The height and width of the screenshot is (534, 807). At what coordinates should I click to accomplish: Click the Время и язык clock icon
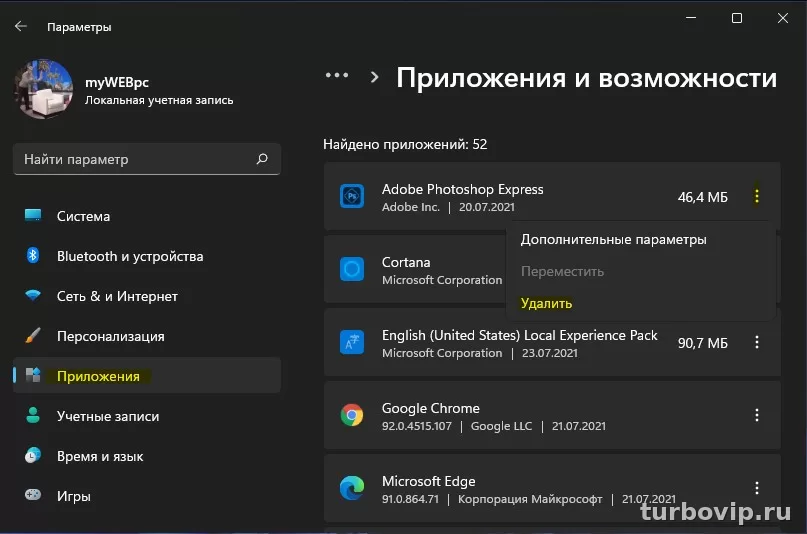point(33,455)
